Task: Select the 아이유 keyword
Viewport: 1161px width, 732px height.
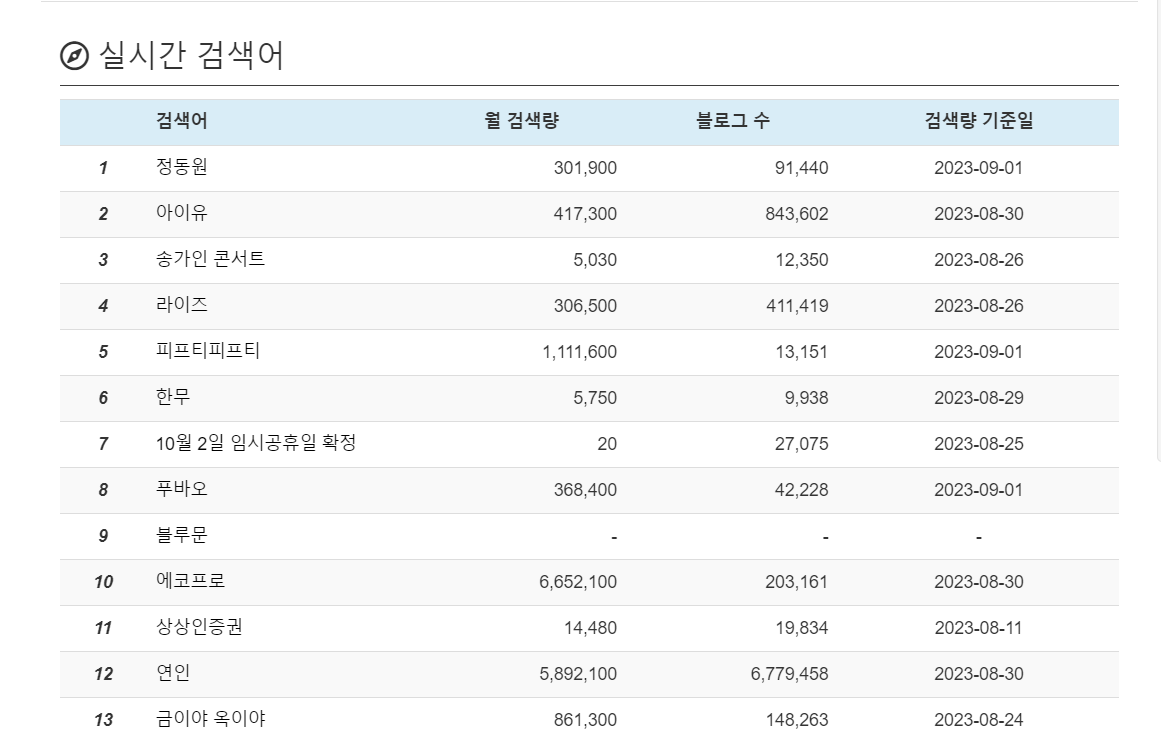Action: coord(182,213)
